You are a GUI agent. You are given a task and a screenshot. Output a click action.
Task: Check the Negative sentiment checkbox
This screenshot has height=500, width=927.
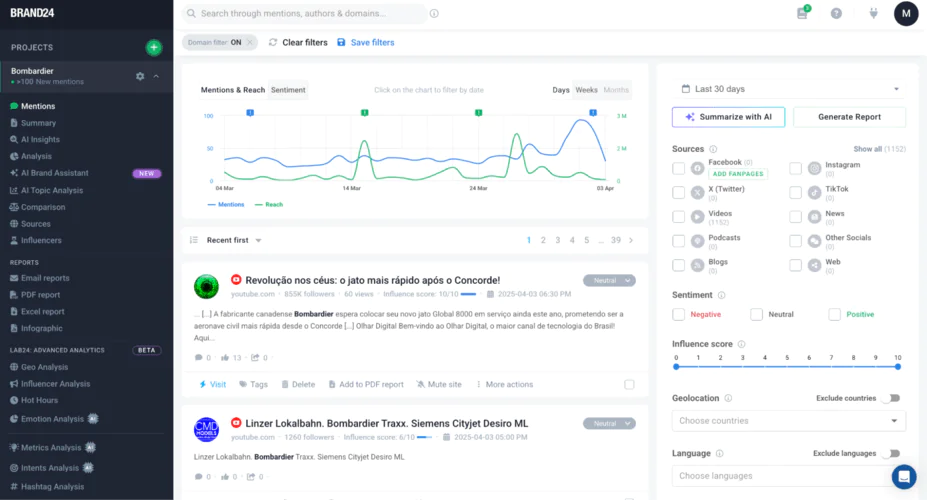click(679, 314)
